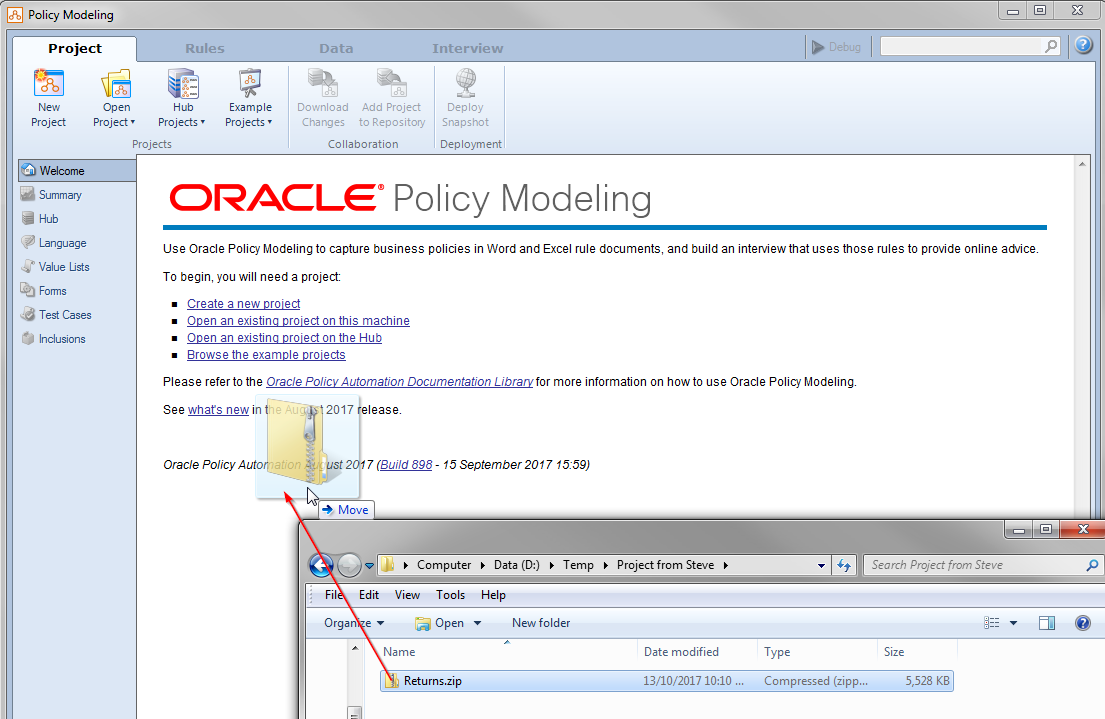The image size is (1105, 719).
Task: Click the Welcome page scroll up arrow
Action: (x=1082, y=164)
